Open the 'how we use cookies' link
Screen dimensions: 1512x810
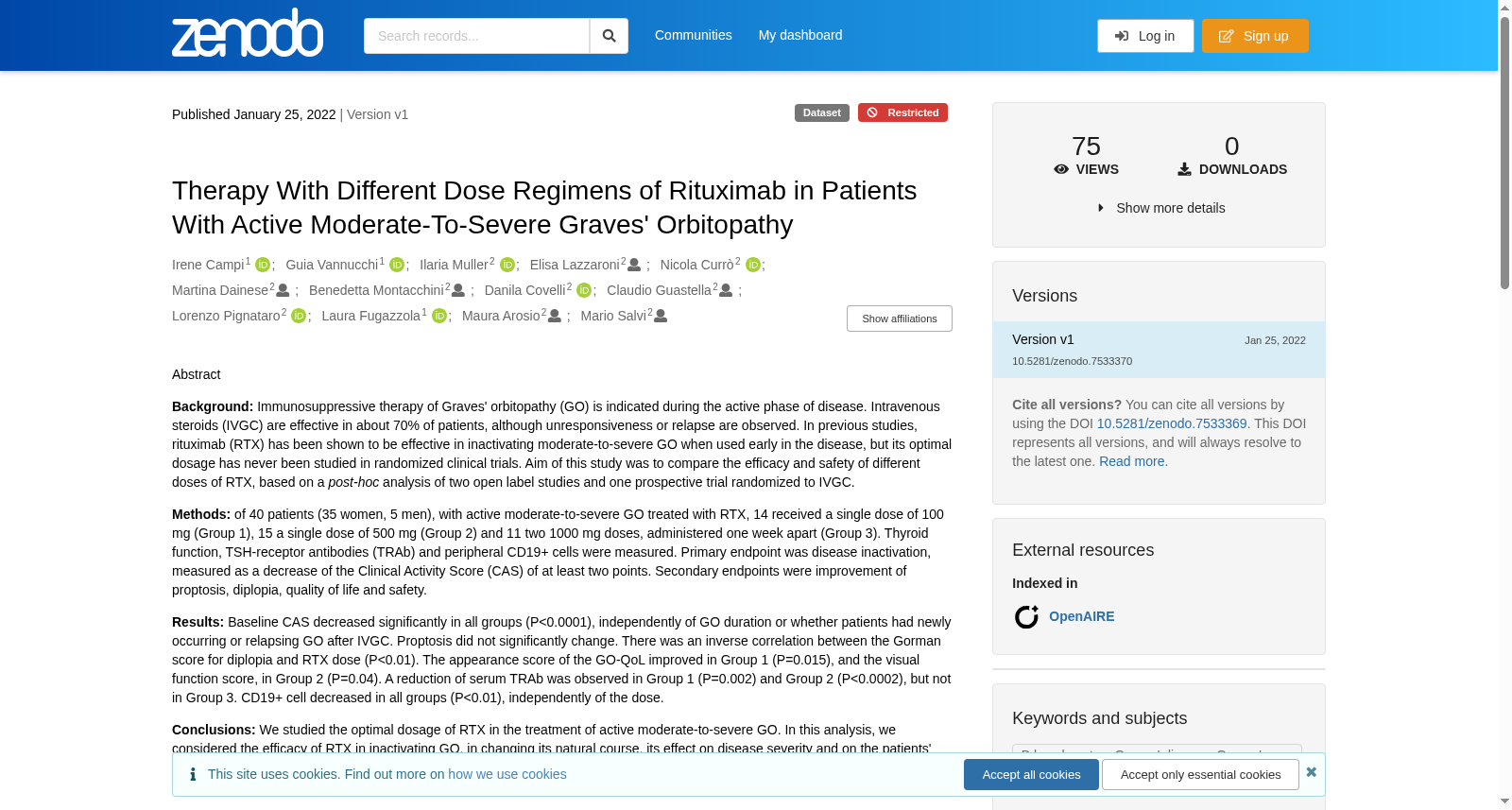coord(507,774)
